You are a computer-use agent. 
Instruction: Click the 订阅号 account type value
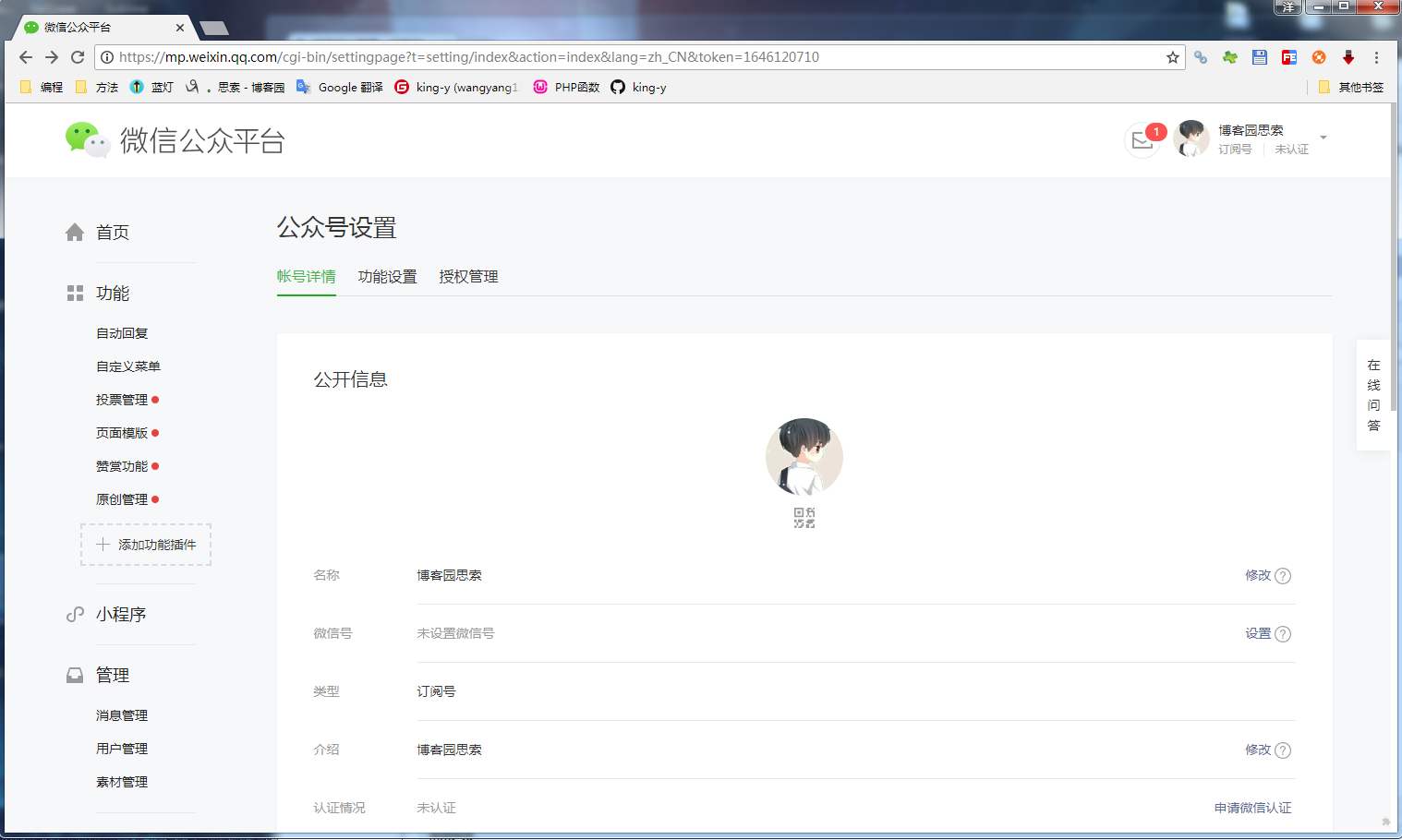click(x=436, y=691)
